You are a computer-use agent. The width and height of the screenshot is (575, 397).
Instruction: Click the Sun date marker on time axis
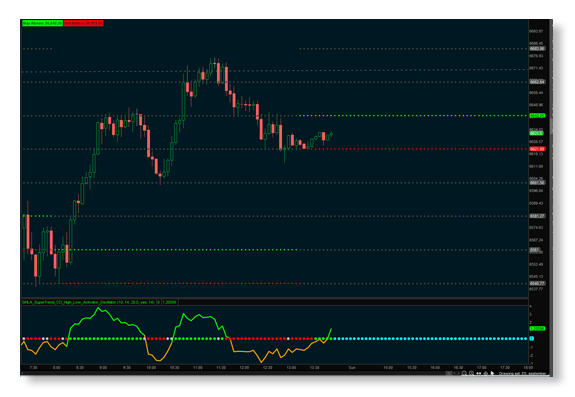click(352, 367)
